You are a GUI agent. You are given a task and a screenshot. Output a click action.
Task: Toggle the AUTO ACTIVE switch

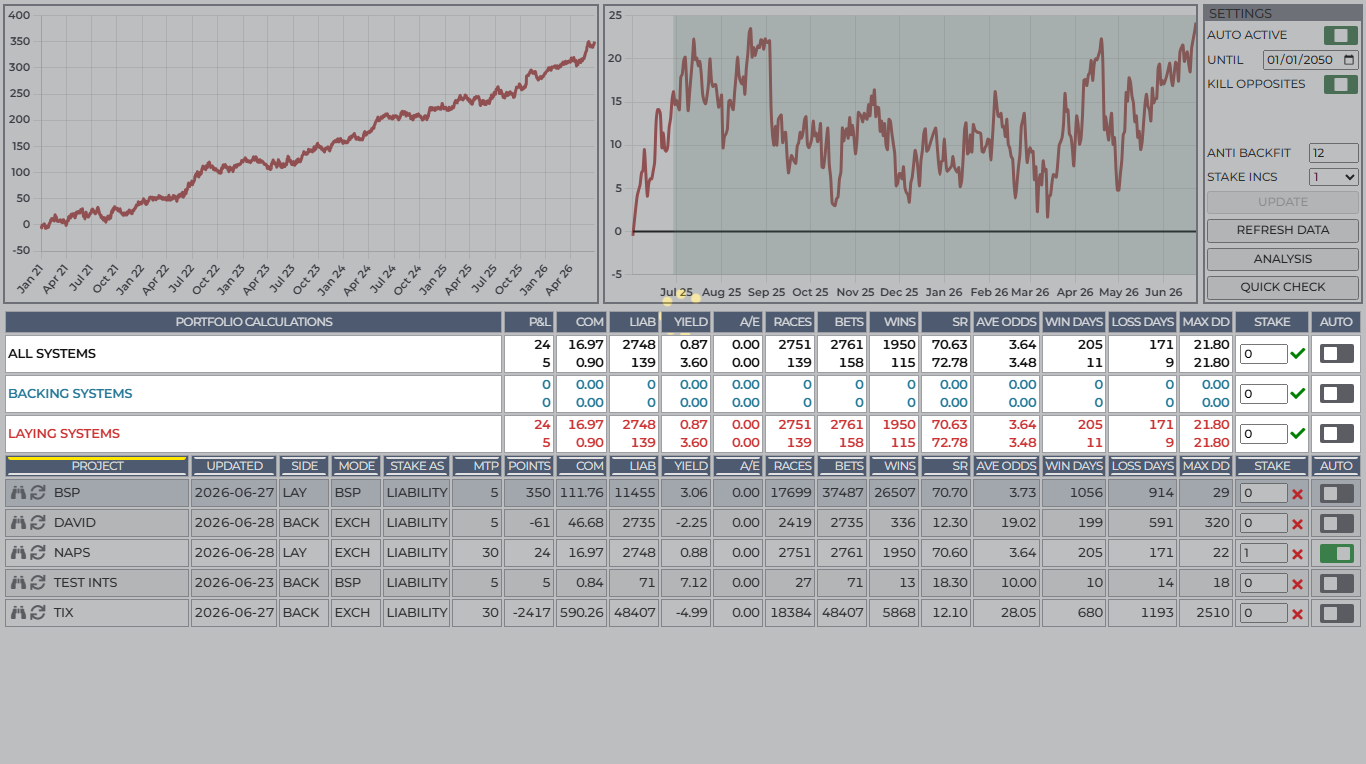click(1340, 35)
